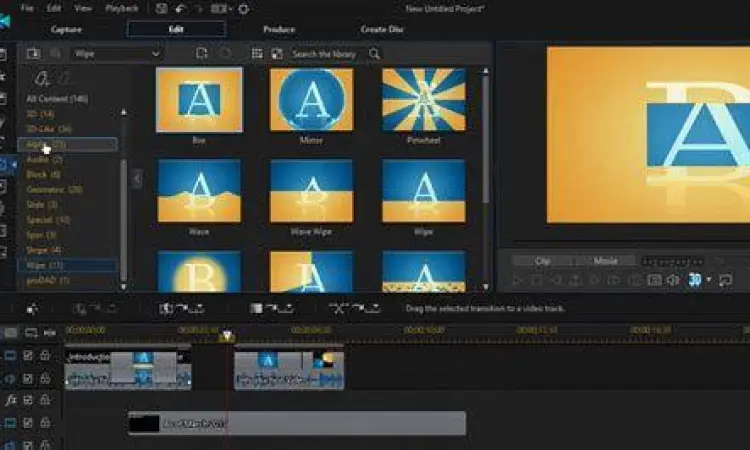Image resolution: width=750 pixels, height=450 pixels.
Task: Toggle the 3D preview mode icon
Action: coord(694,279)
